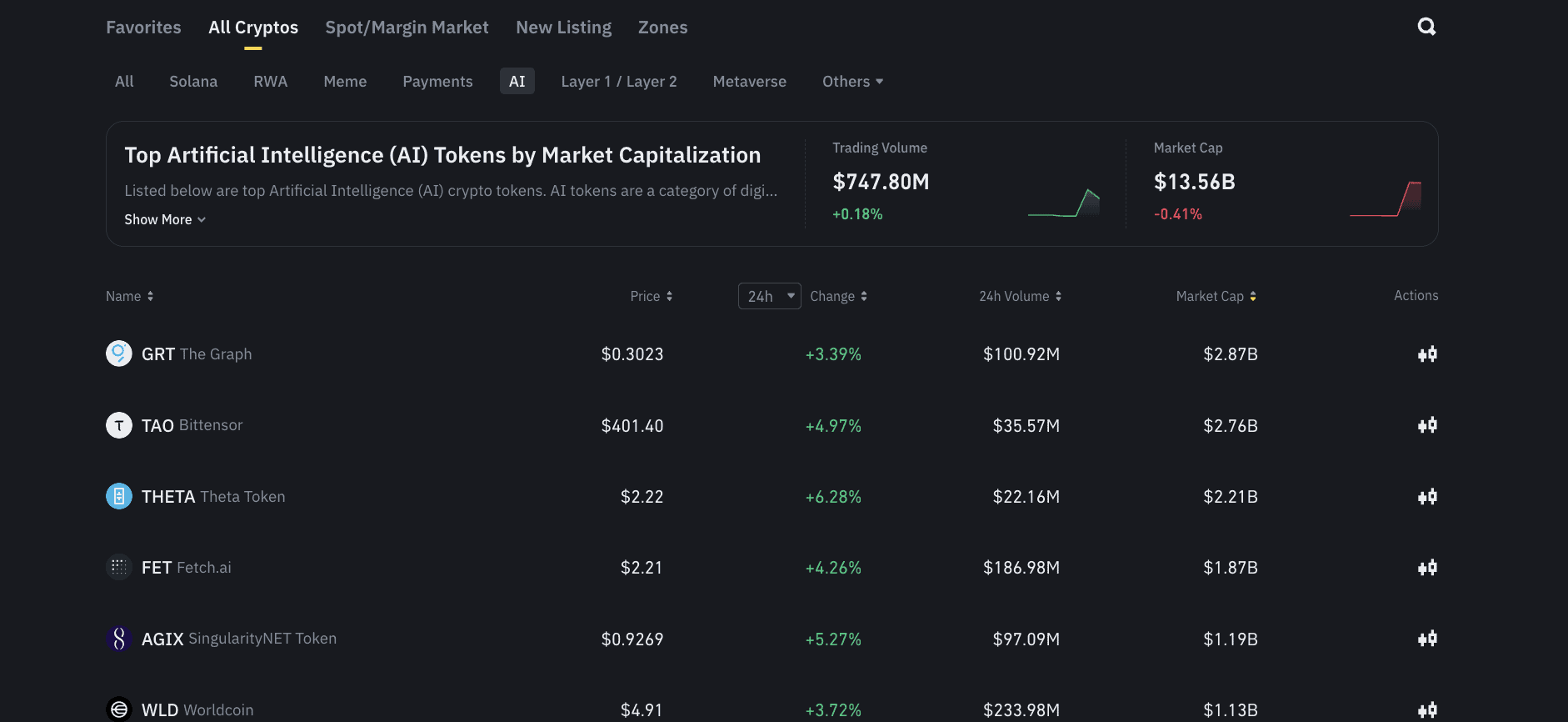Open the FET Fetch.ai row link

coord(187,568)
